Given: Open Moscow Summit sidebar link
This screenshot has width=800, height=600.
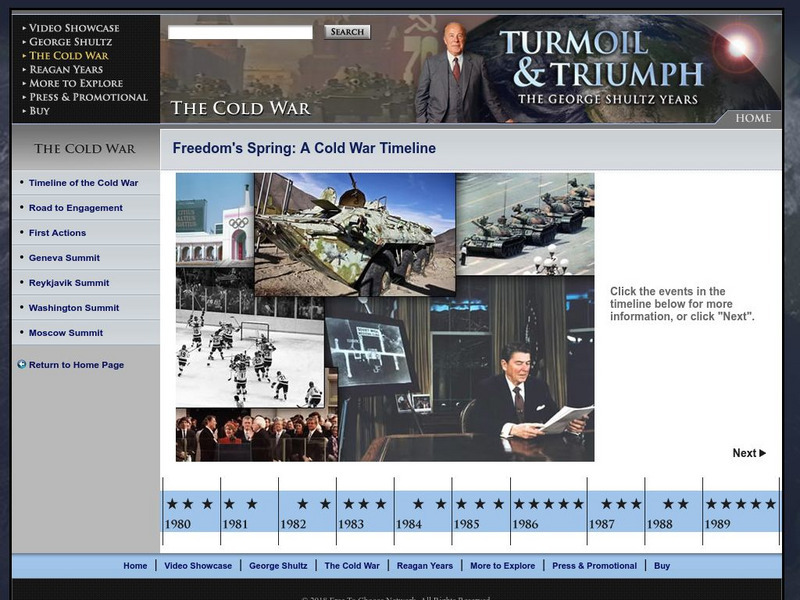Looking at the screenshot, I should click(66, 333).
